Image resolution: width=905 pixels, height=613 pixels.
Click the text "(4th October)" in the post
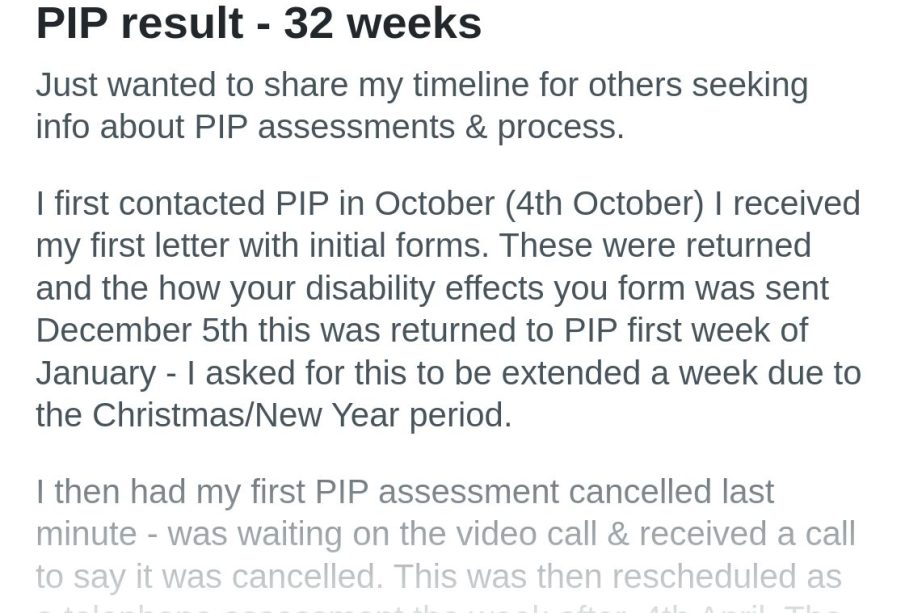click(x=604, y=204)
